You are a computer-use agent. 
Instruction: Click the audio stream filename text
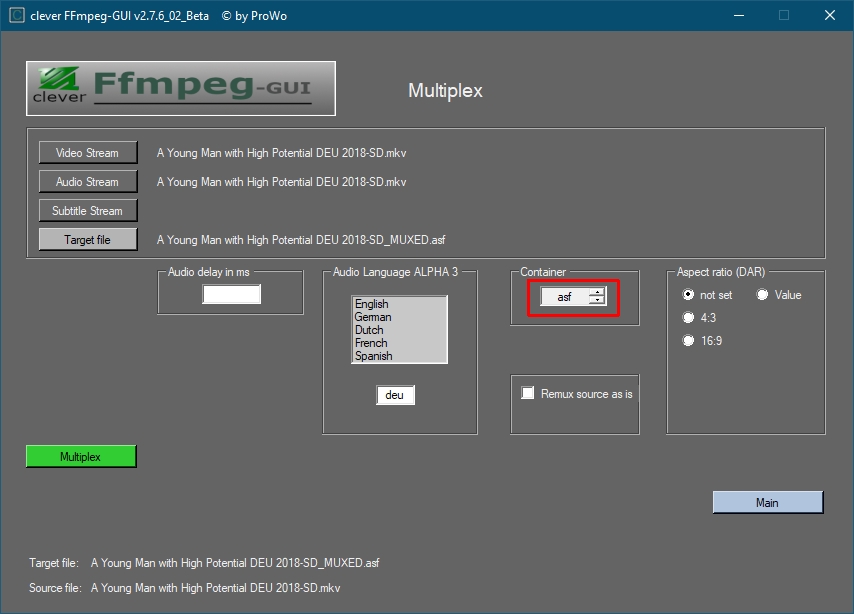282,182
